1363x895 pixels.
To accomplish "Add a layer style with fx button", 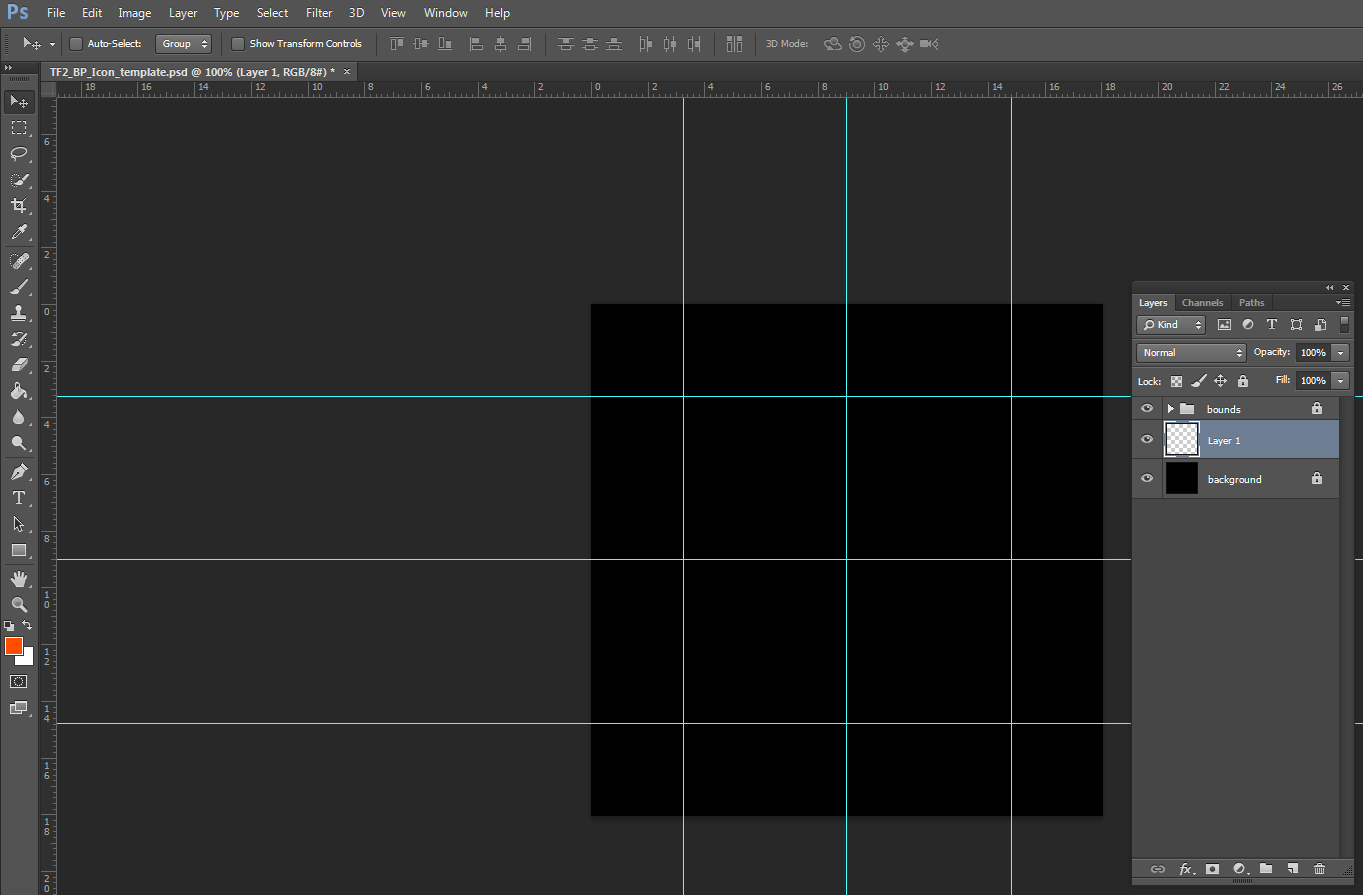I will click(x=1186, y=869).
